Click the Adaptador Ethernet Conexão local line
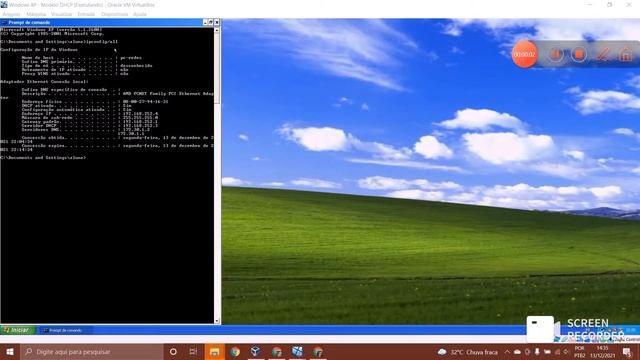Image resolution: width=640 pixels, height=360 pixels. (x=44, y=82)
